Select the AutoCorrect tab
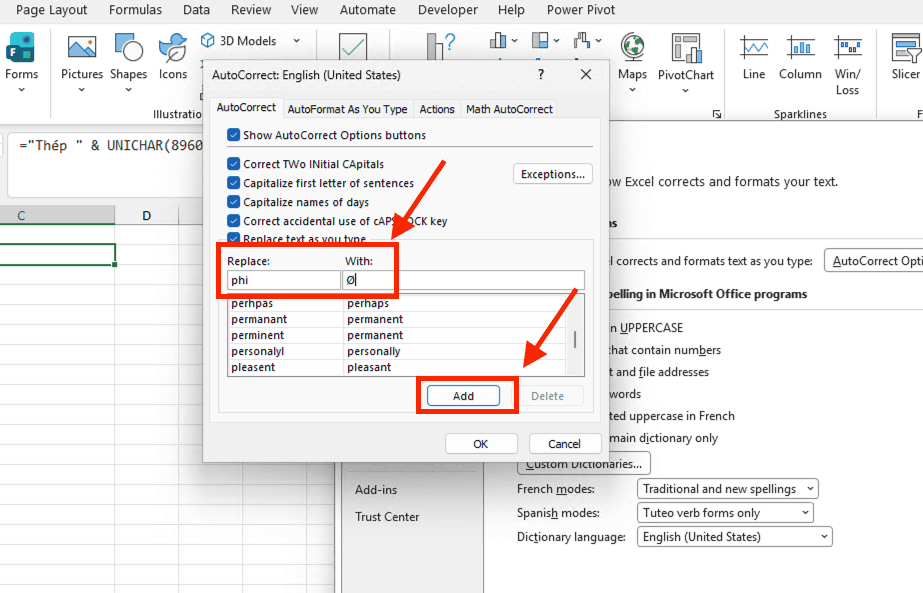The width and height of the screenshot is (923, 593). click(x=246, y=107)
